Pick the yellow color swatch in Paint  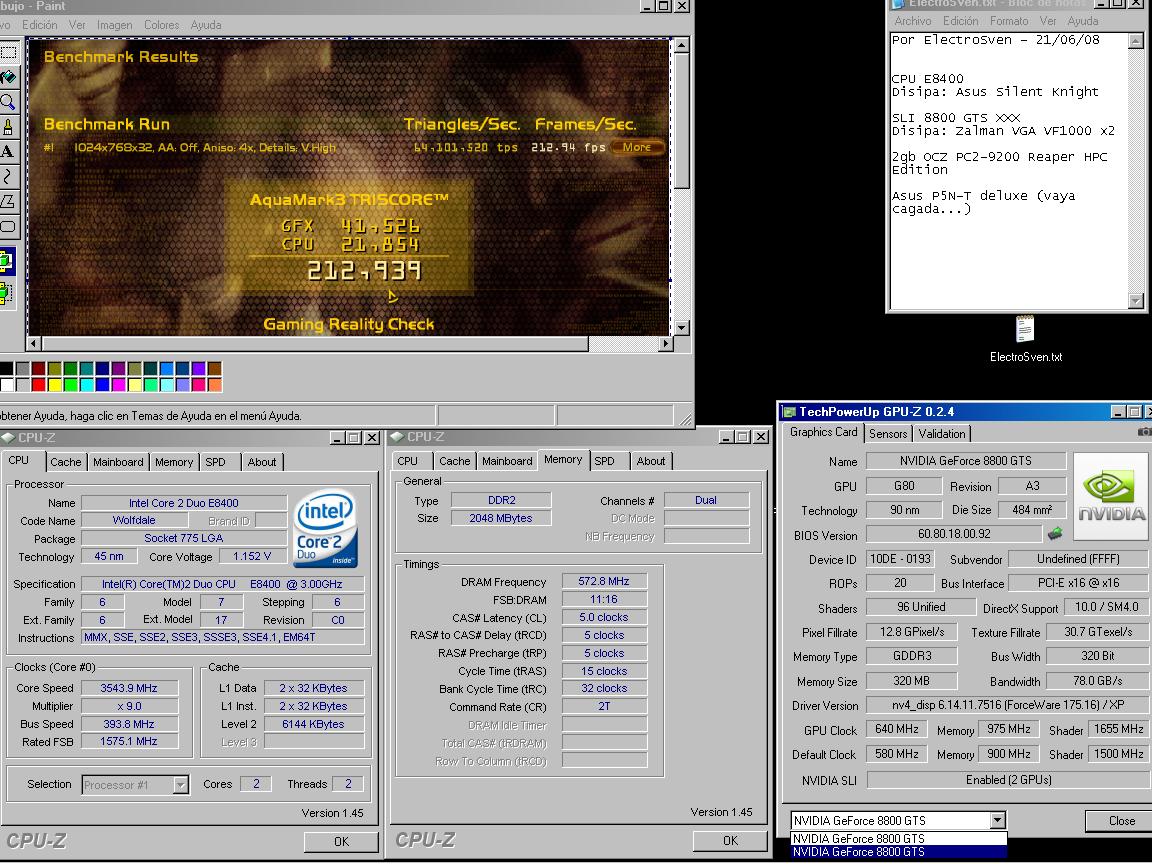click(x=54, y=384)
